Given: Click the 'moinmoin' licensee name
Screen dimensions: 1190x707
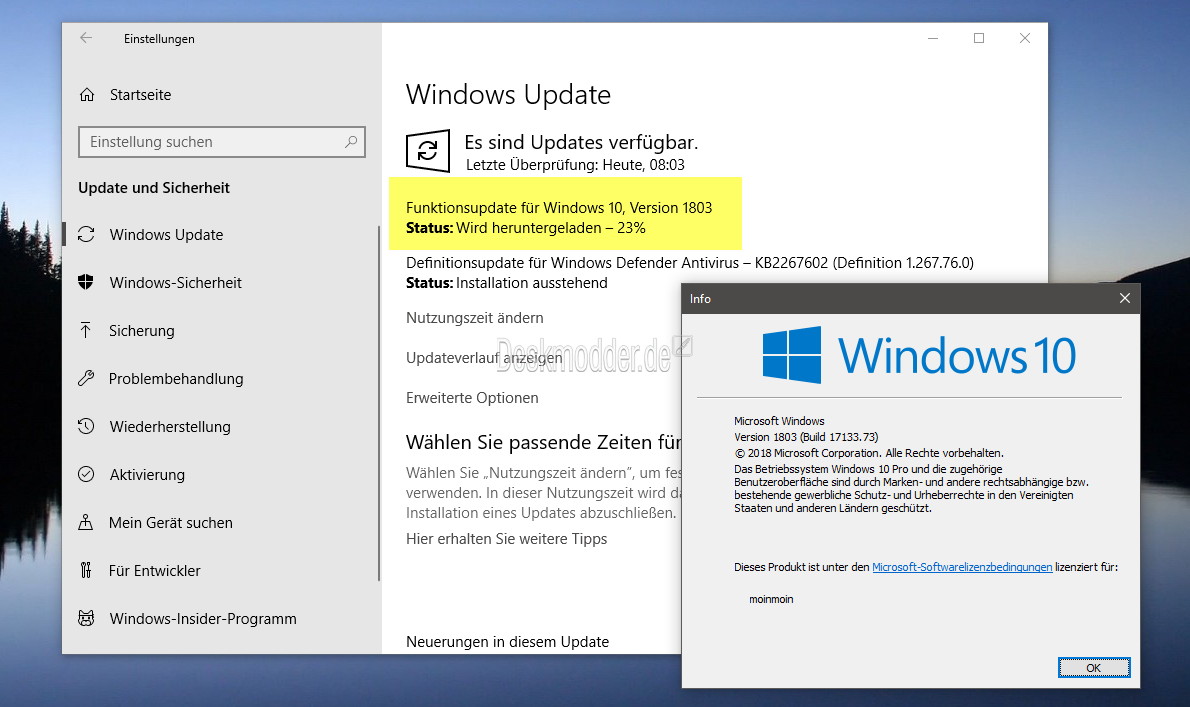Looking at the screenshot, I should pos(771,599).
